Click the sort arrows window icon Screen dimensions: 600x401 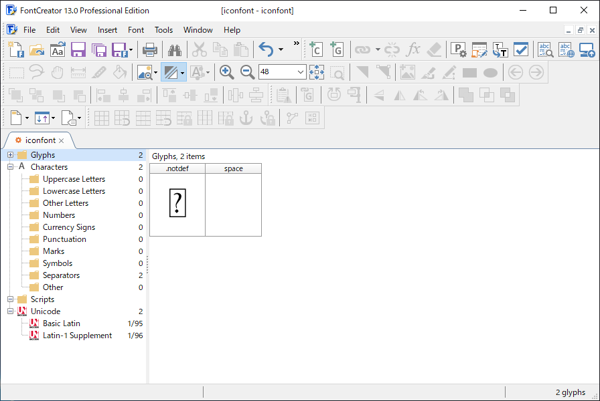pyautogui.click(x=42, y=118)
